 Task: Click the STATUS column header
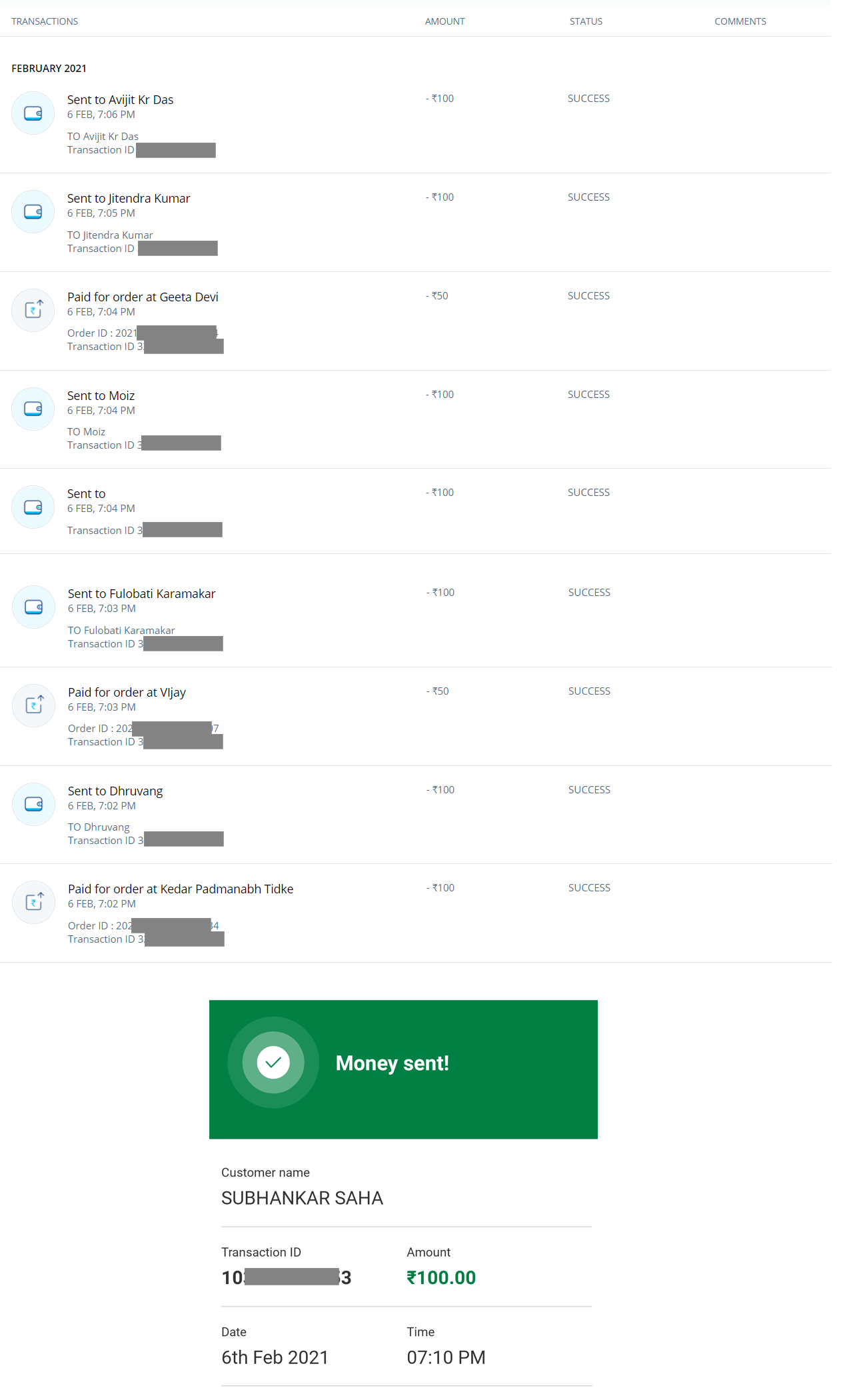[x=586, y=21]
